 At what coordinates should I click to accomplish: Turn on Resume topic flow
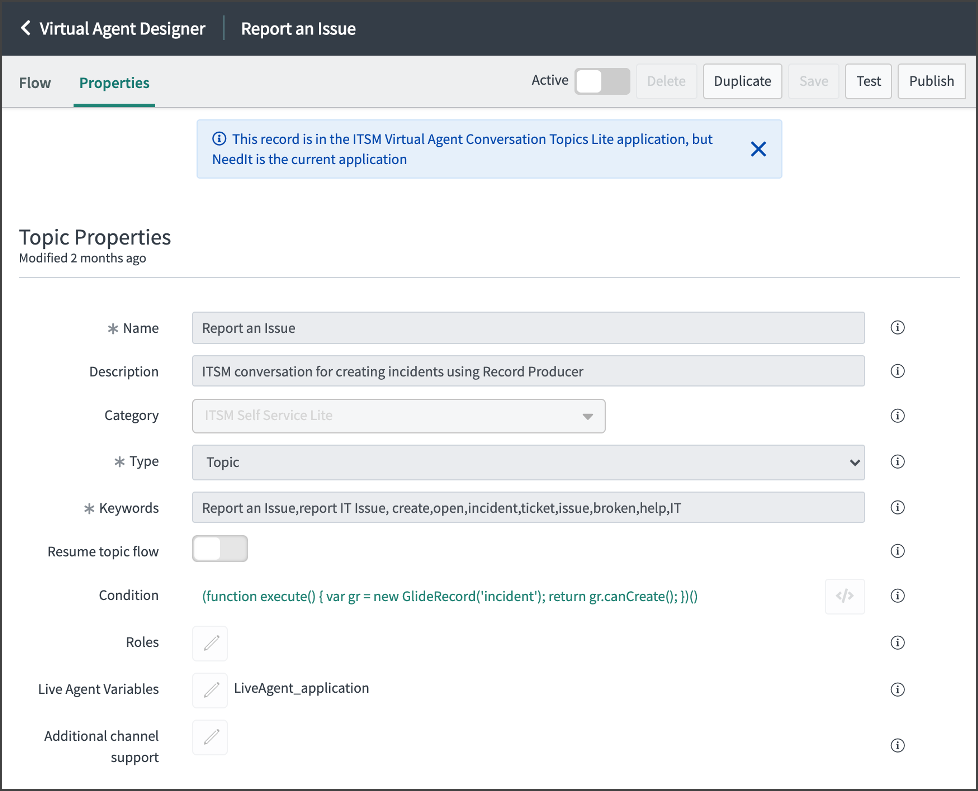[219, 549]
